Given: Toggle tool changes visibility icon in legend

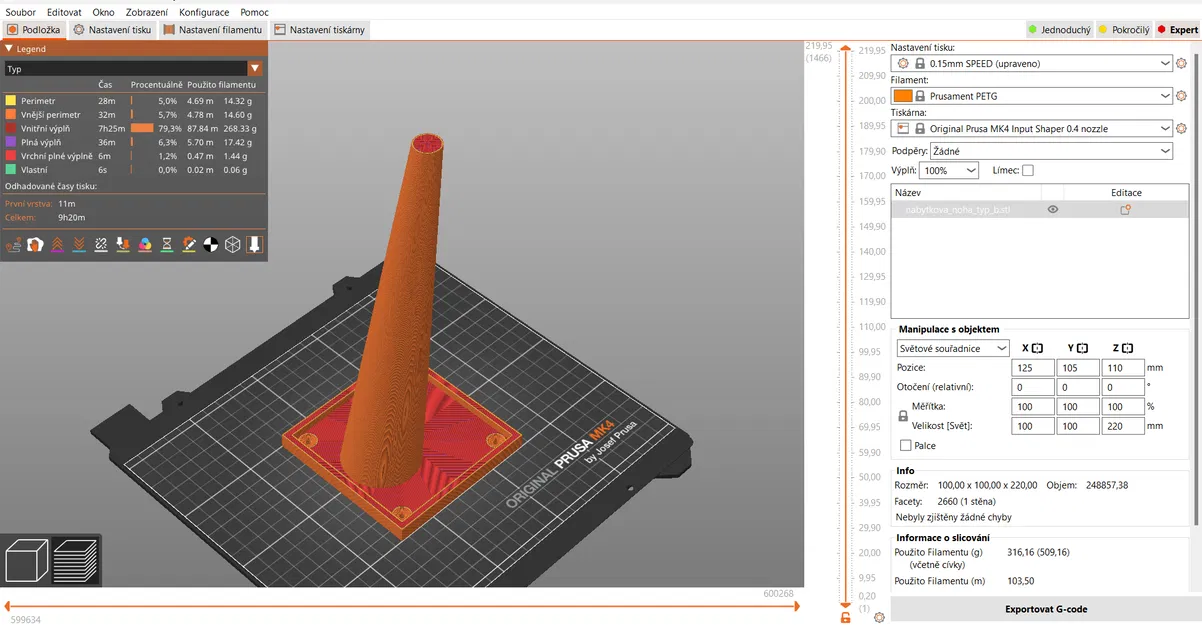Looking at the screenshot, I should 123,244.
